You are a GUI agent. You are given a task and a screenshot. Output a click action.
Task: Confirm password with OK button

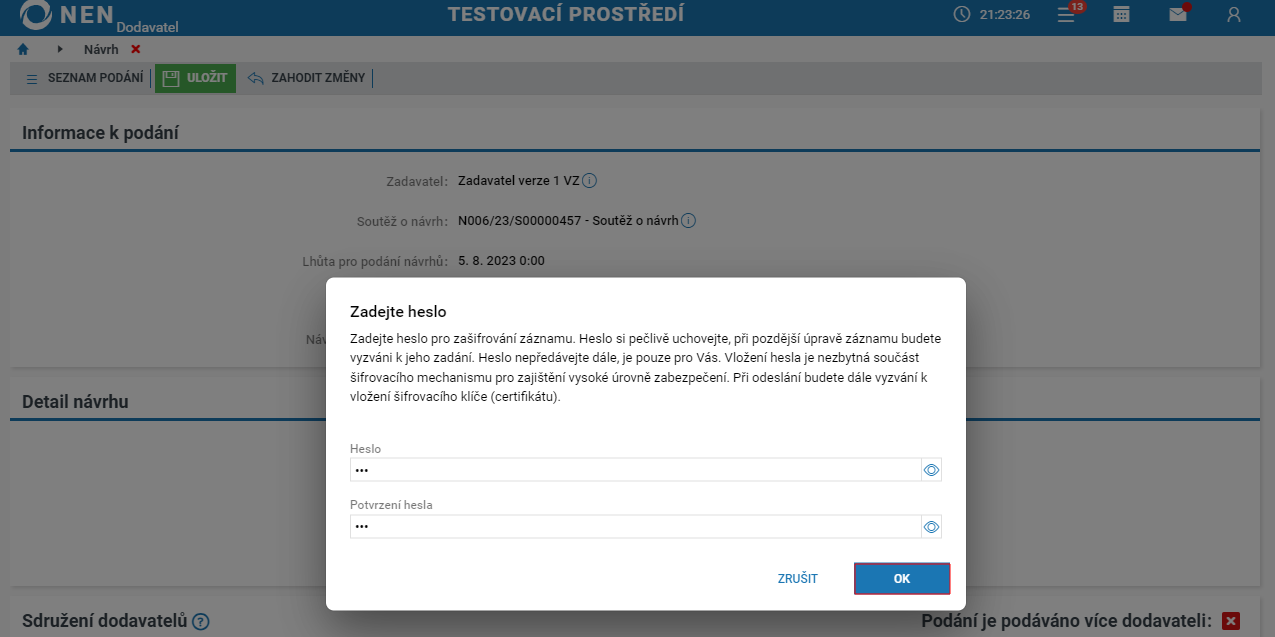(x=901, y=579)
